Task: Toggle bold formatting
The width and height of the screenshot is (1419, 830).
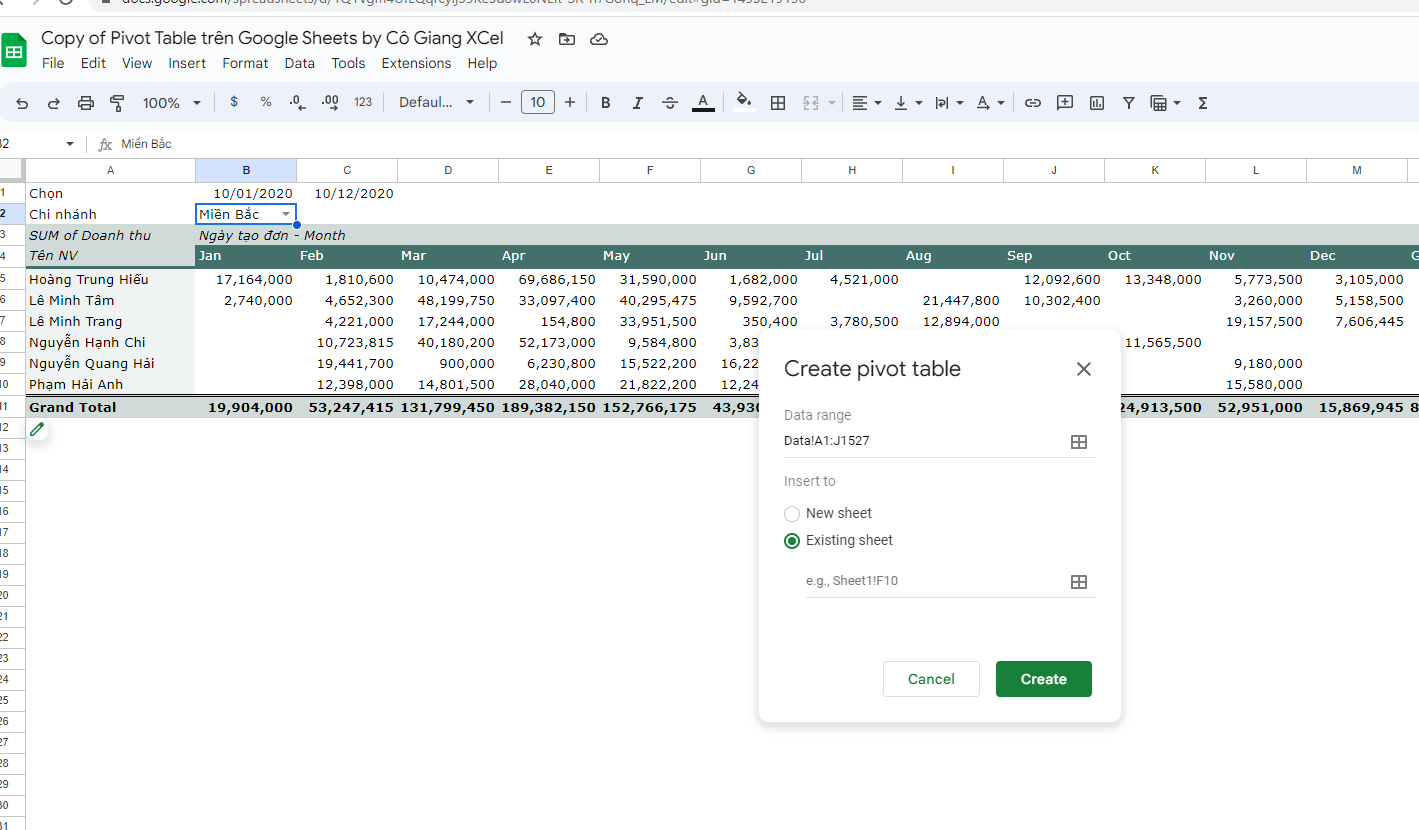Action: coord(605,103)
